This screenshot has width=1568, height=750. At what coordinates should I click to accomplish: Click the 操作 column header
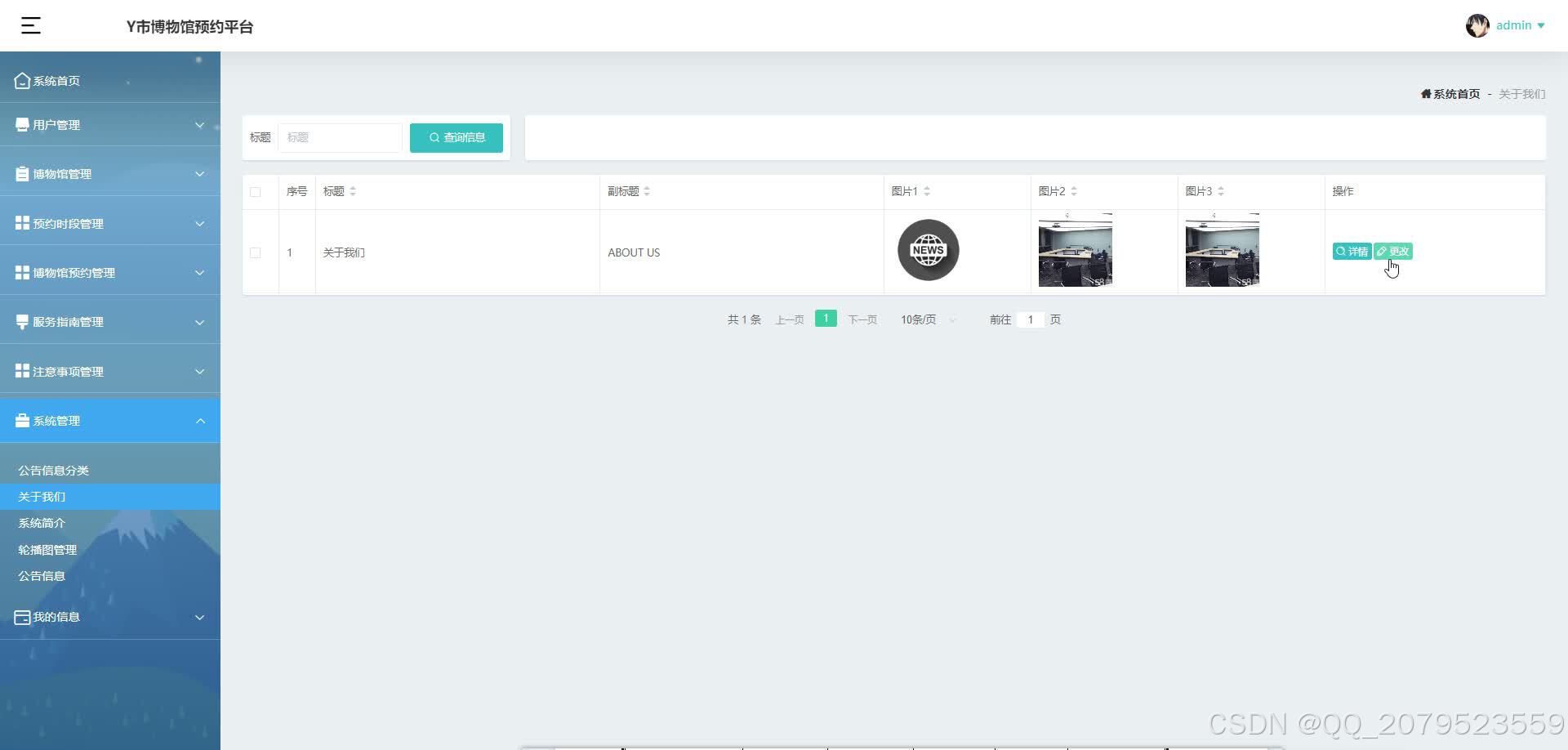click(x=1343, y=191)
